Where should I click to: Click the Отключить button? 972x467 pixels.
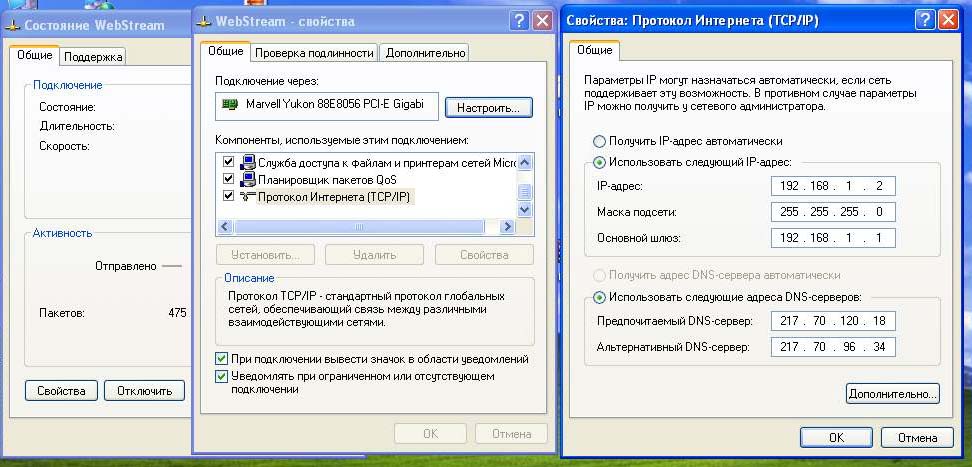(x=144, y=391)
